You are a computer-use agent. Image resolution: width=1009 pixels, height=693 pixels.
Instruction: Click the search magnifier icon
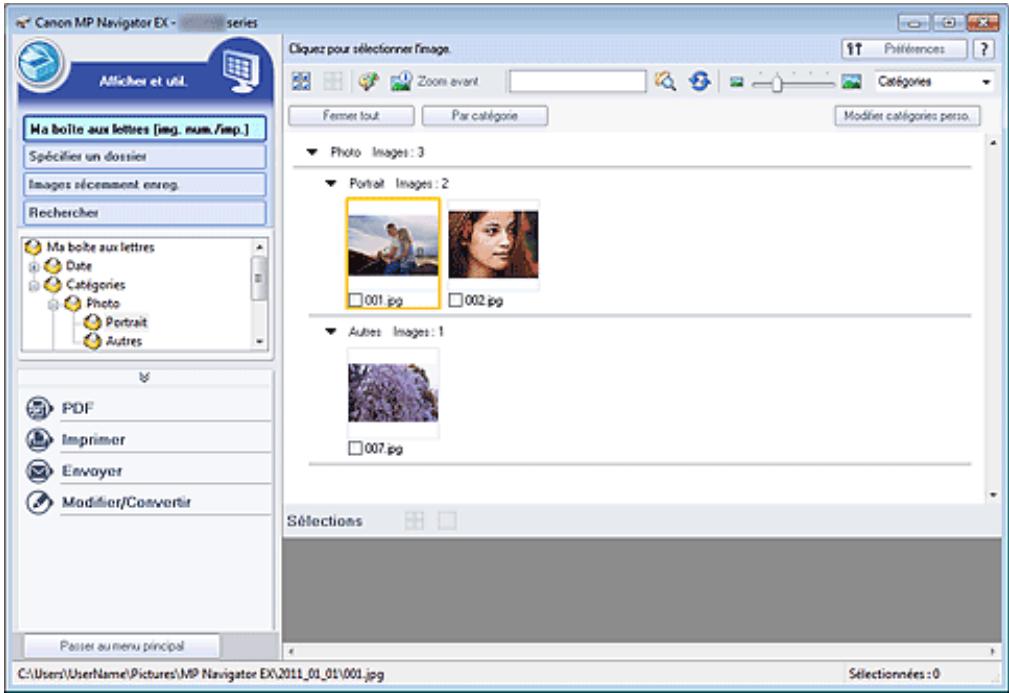click(x=665, y=81)
